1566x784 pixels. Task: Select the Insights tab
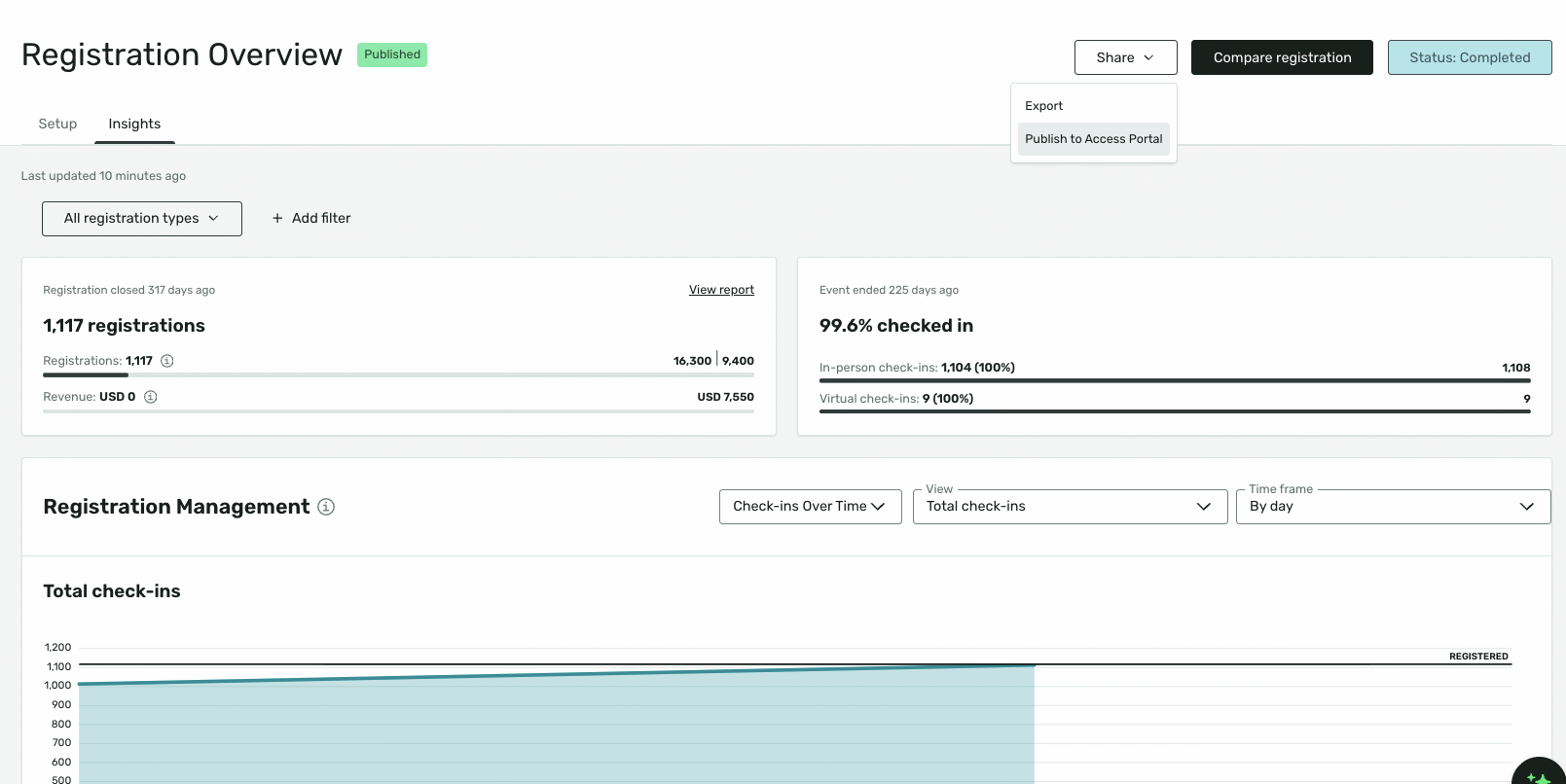coord(134,124)
